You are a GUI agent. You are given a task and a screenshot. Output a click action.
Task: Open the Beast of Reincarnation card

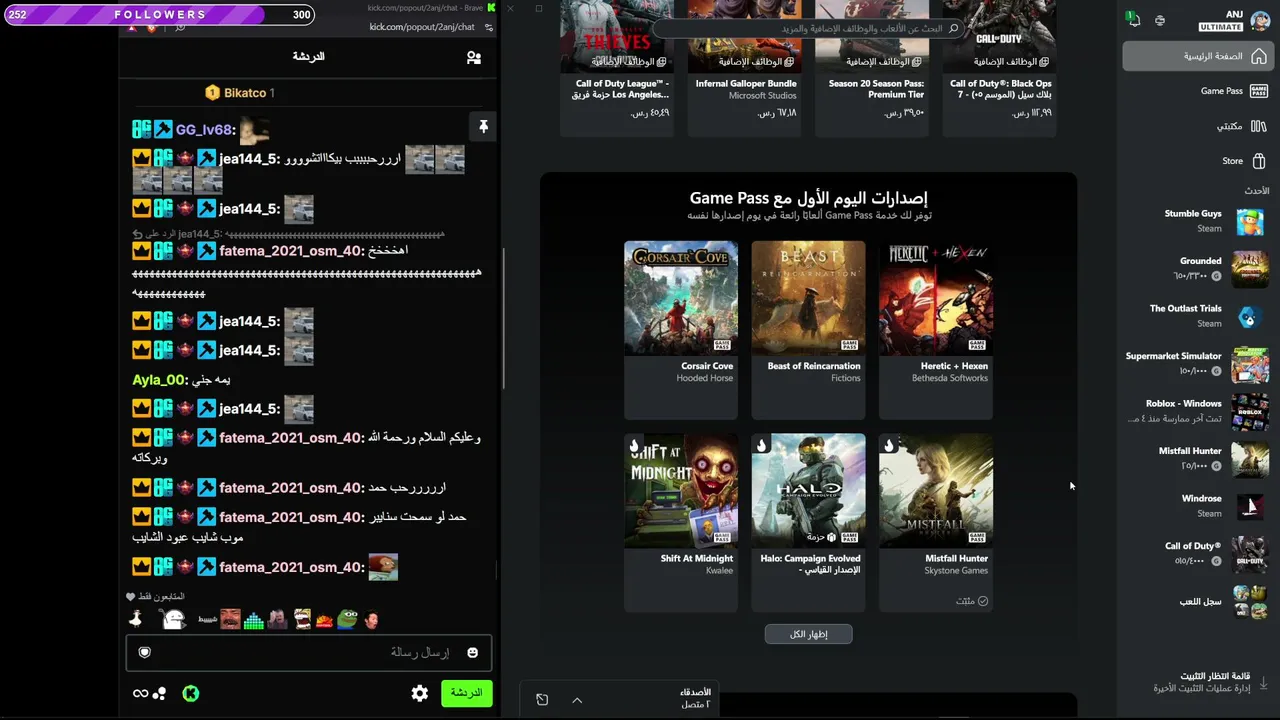pos(808,329)
